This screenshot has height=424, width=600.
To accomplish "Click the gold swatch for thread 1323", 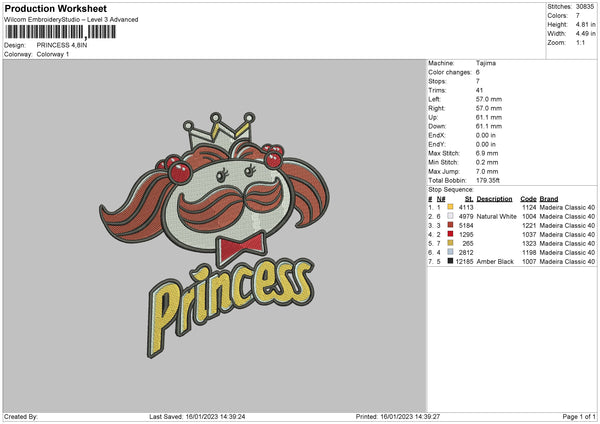I will (x=450, y=243).
